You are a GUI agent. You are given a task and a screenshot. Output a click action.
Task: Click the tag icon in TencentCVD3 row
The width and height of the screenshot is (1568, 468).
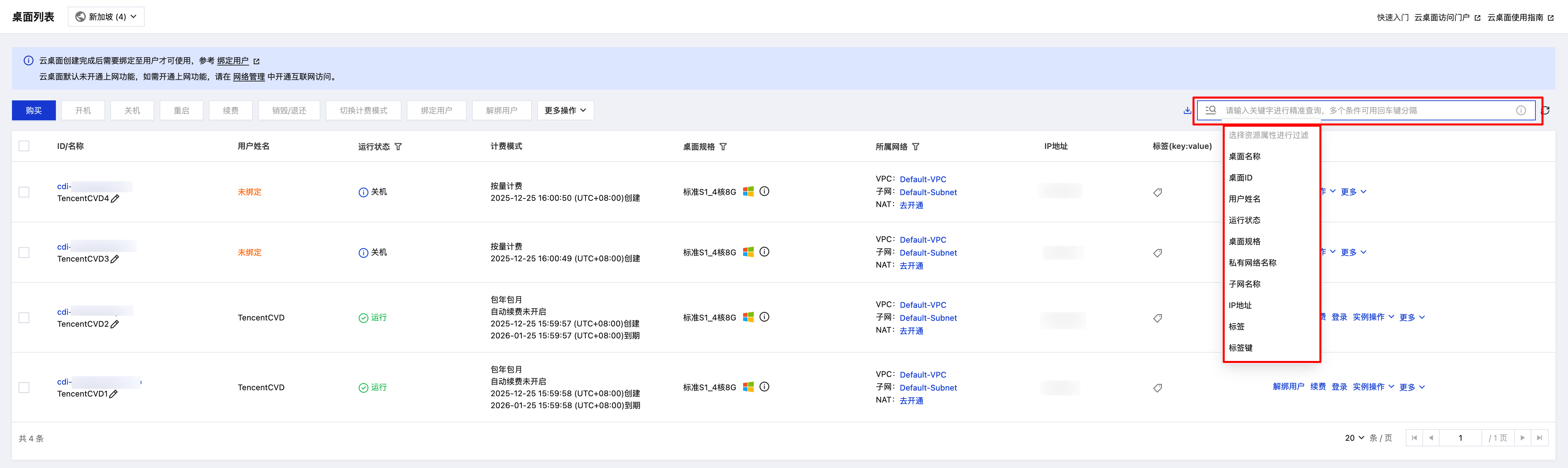1157,253
